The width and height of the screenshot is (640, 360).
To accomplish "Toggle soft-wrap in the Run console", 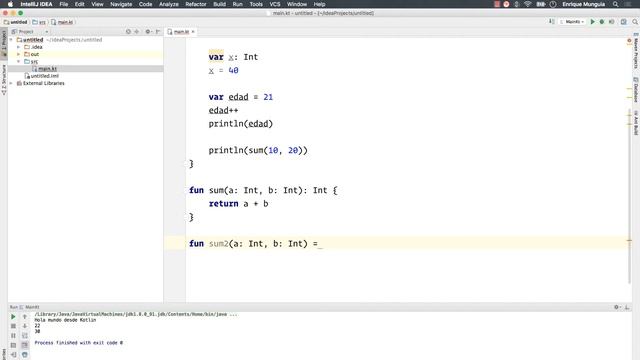I will pyautogui.click(x=24, y=336).
